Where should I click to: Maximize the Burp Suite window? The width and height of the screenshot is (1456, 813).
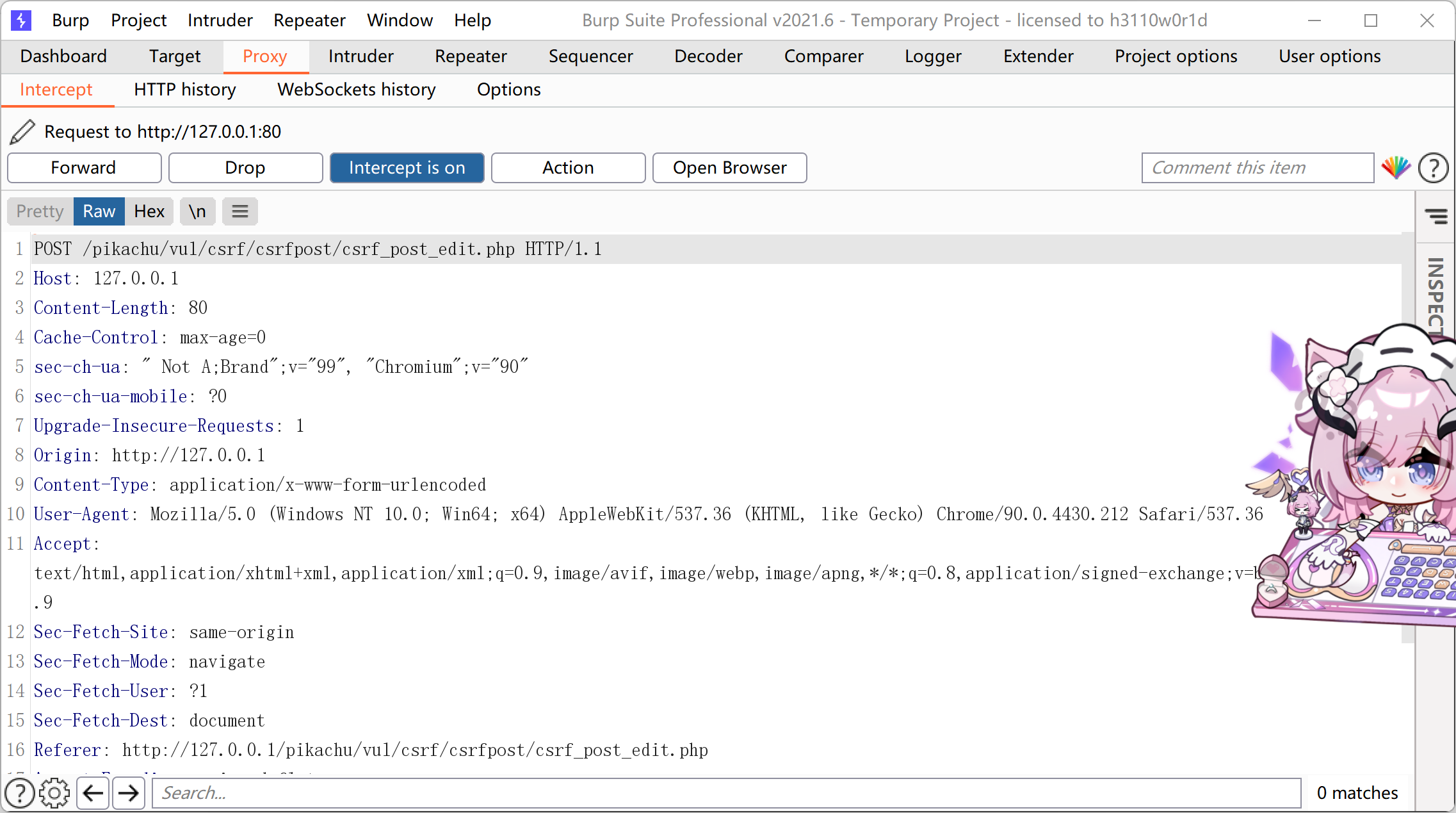tap(1371, 21)
